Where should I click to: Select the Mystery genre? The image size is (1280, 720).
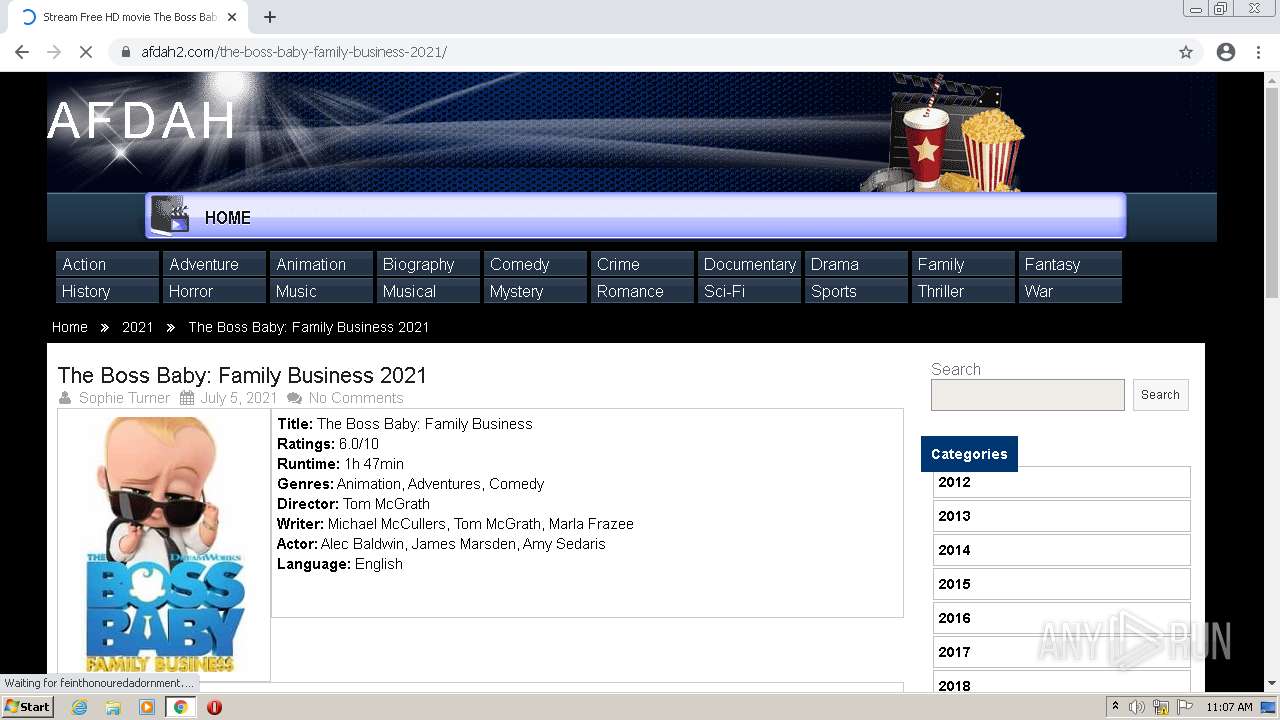point(535,291)
